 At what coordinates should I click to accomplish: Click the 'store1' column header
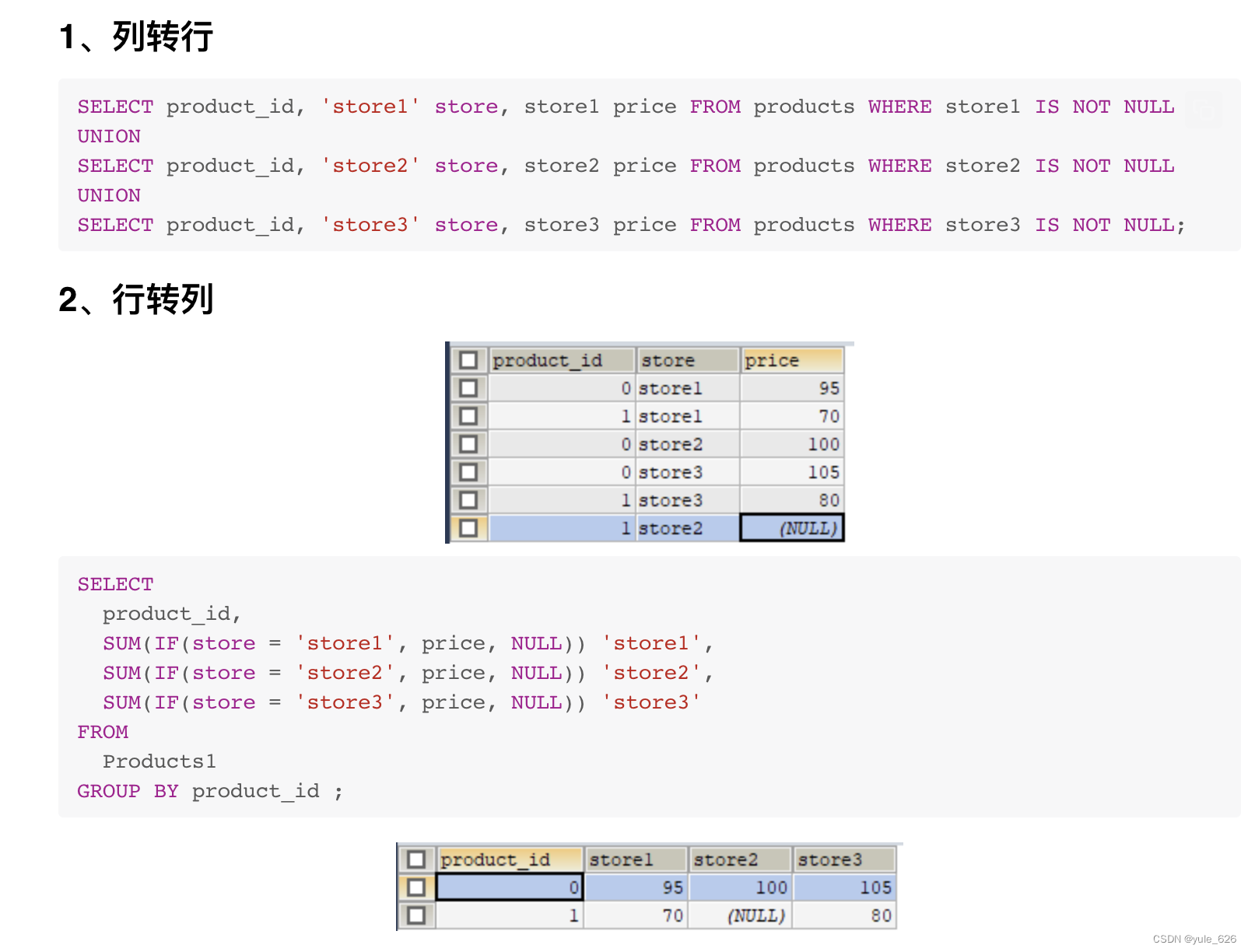coord(636,859)
